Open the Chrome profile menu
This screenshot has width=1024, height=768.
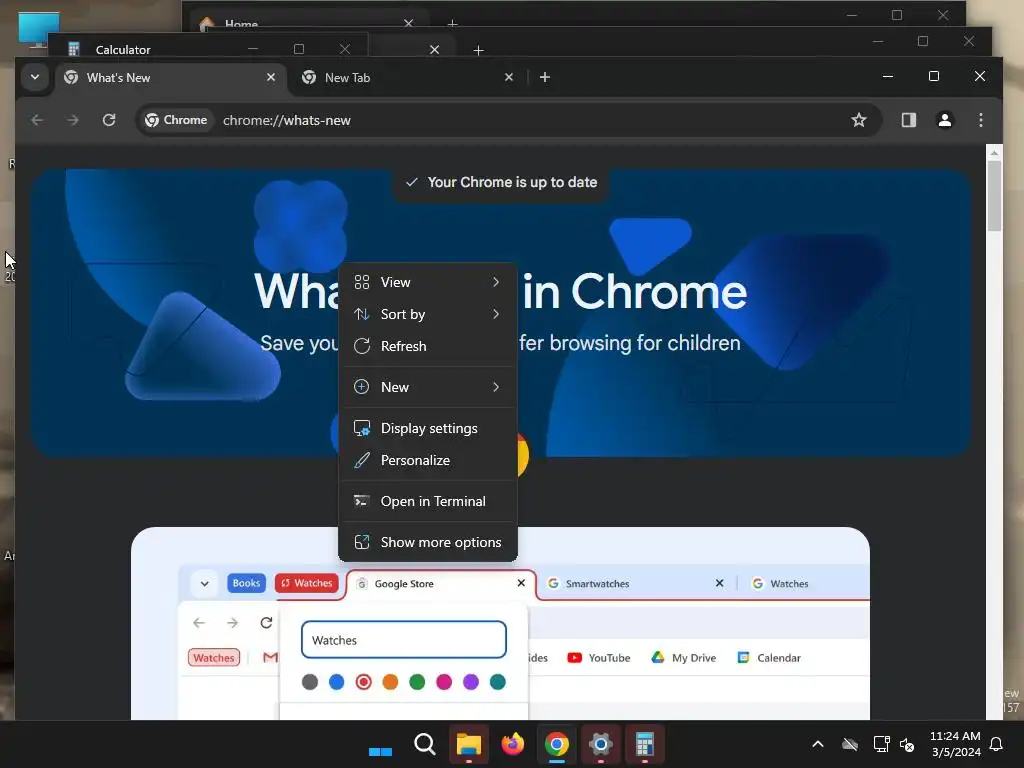pyautogui.click(x=944, y=120)
